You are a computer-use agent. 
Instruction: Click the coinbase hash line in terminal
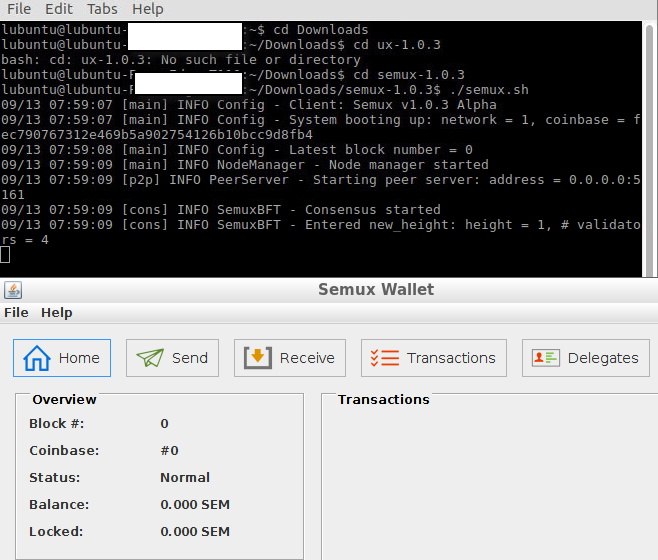pos(157,135)
